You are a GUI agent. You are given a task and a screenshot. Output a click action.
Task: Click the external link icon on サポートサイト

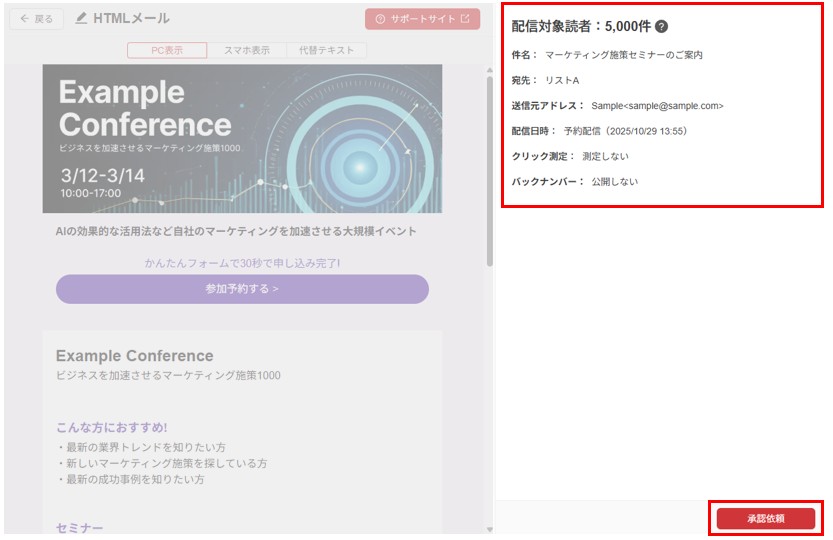464,19
